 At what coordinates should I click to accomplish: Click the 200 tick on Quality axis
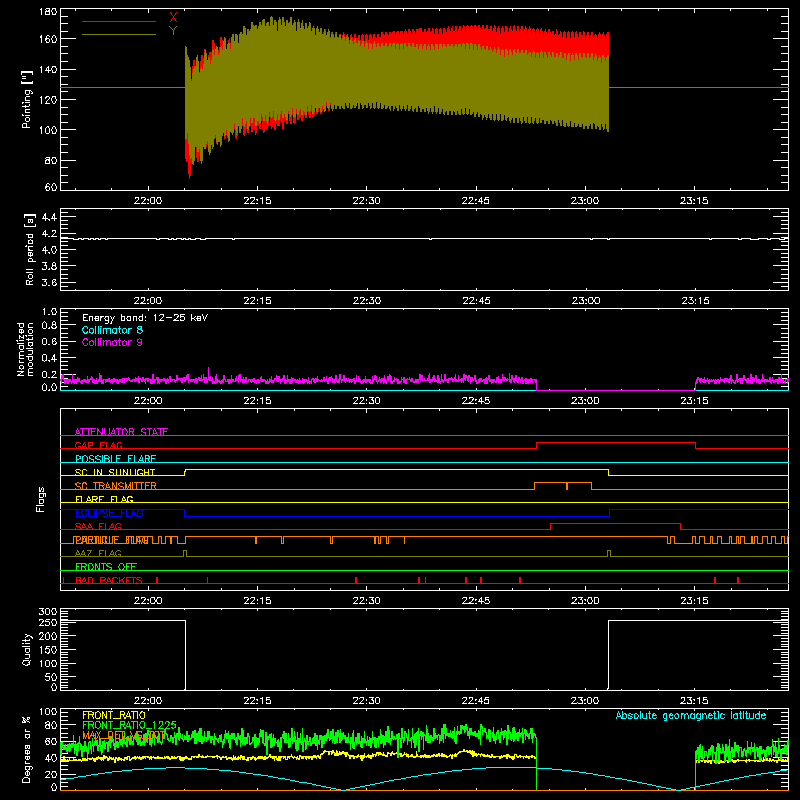tap(48, 636)
